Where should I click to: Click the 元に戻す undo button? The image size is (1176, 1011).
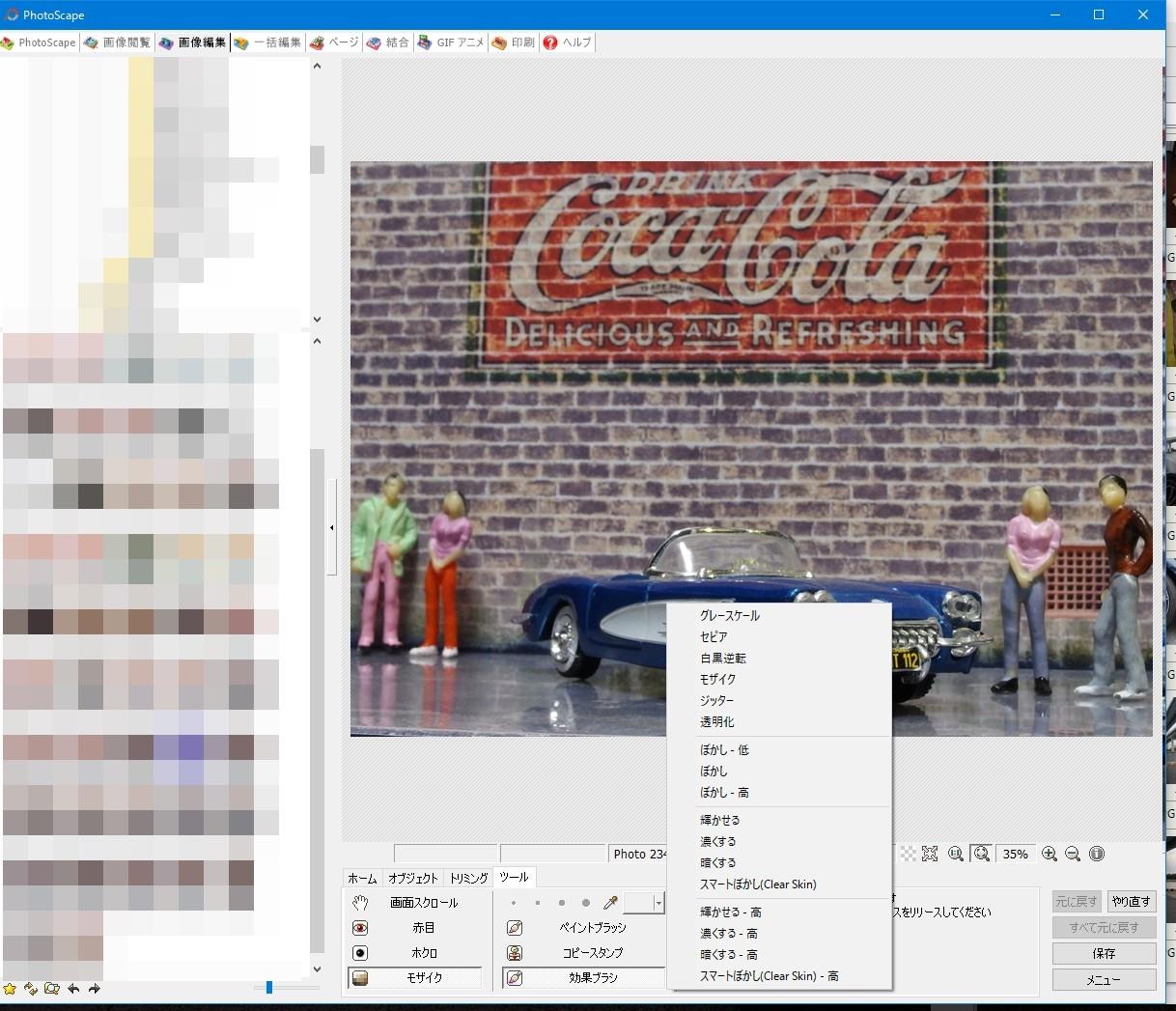[x=1077, y=902]
